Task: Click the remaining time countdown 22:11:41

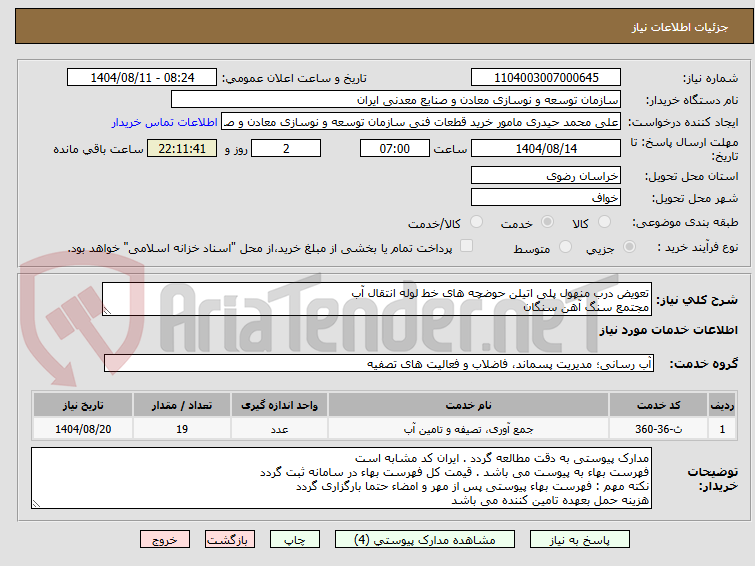Action: tap(182, 148)
